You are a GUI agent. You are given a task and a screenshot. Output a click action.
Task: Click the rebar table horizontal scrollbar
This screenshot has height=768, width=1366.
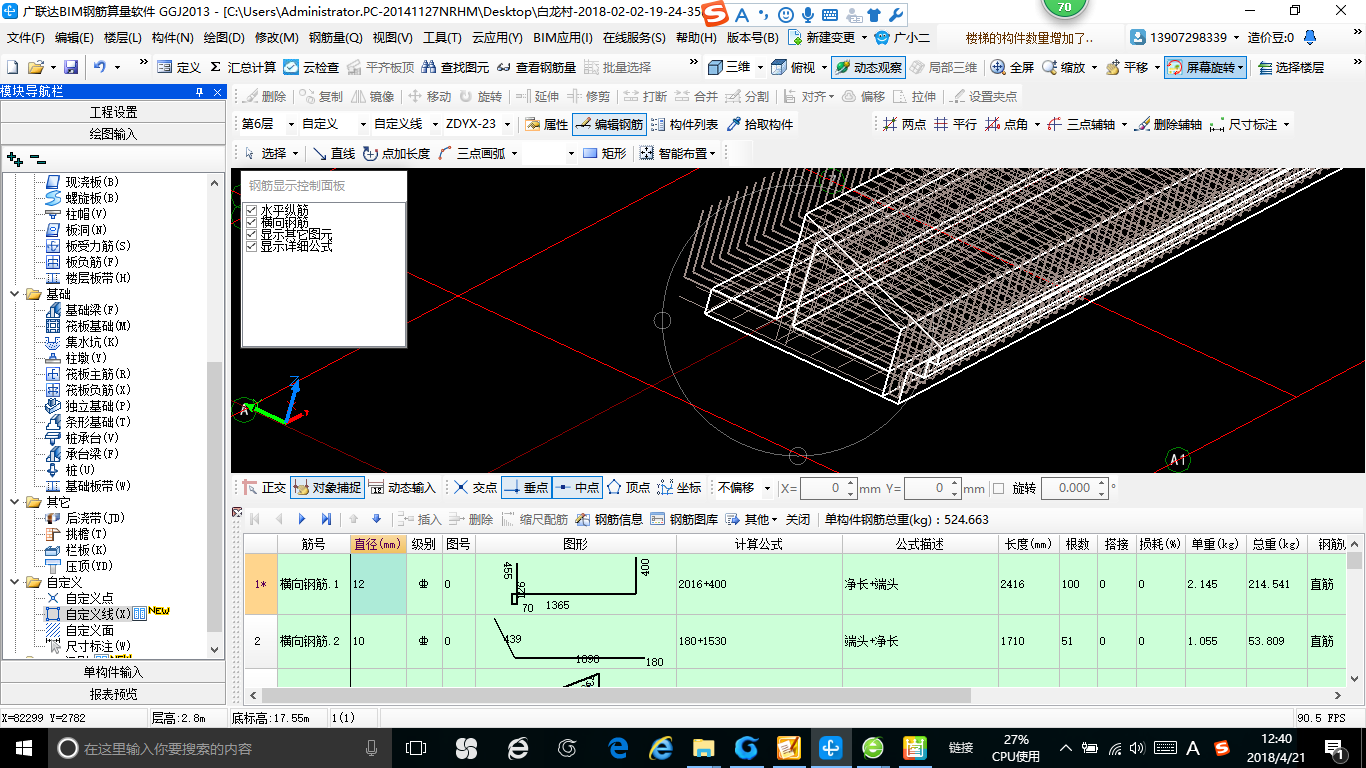[x=616, y=695]
